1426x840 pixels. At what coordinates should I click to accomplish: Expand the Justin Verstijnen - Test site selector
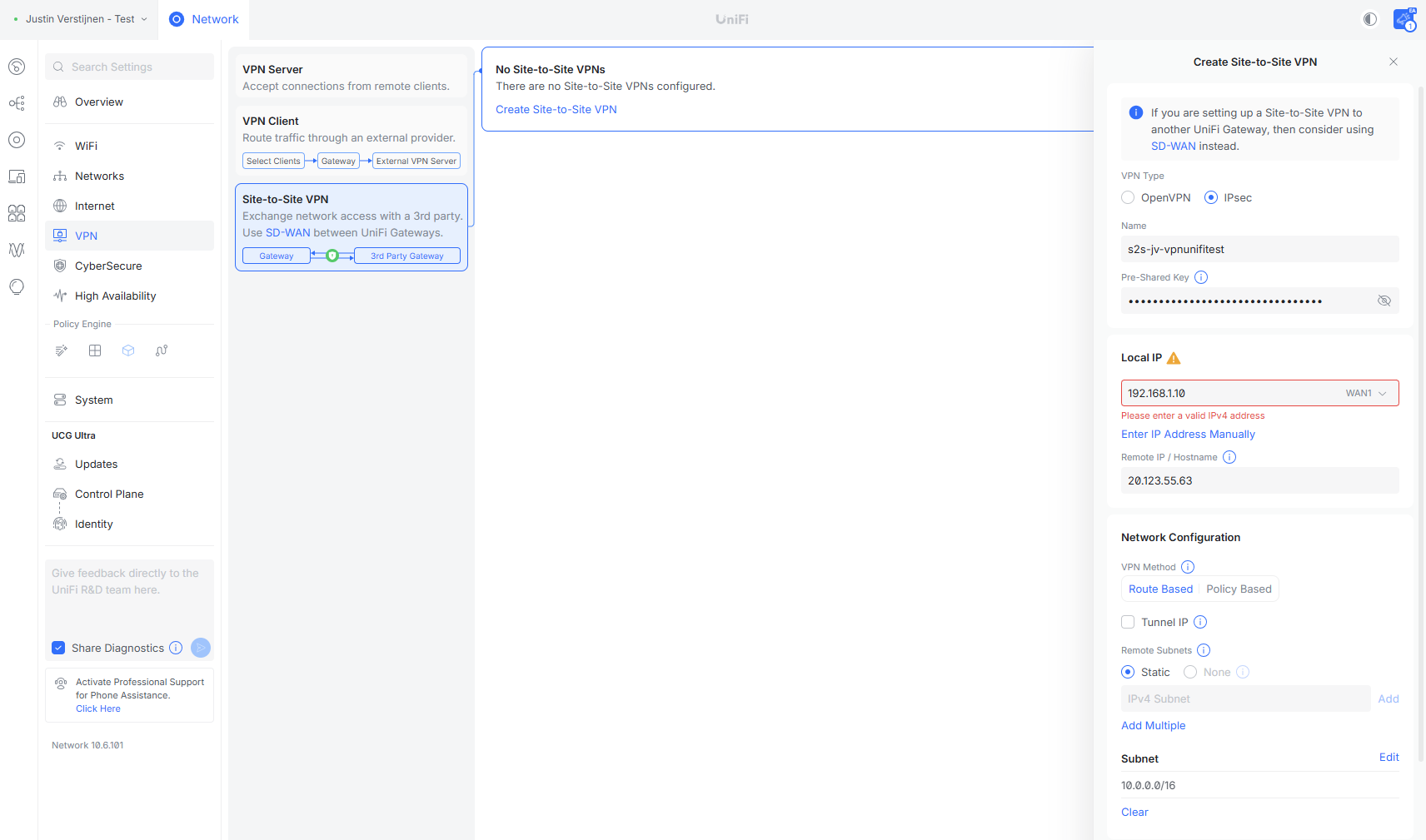[81, 19]
